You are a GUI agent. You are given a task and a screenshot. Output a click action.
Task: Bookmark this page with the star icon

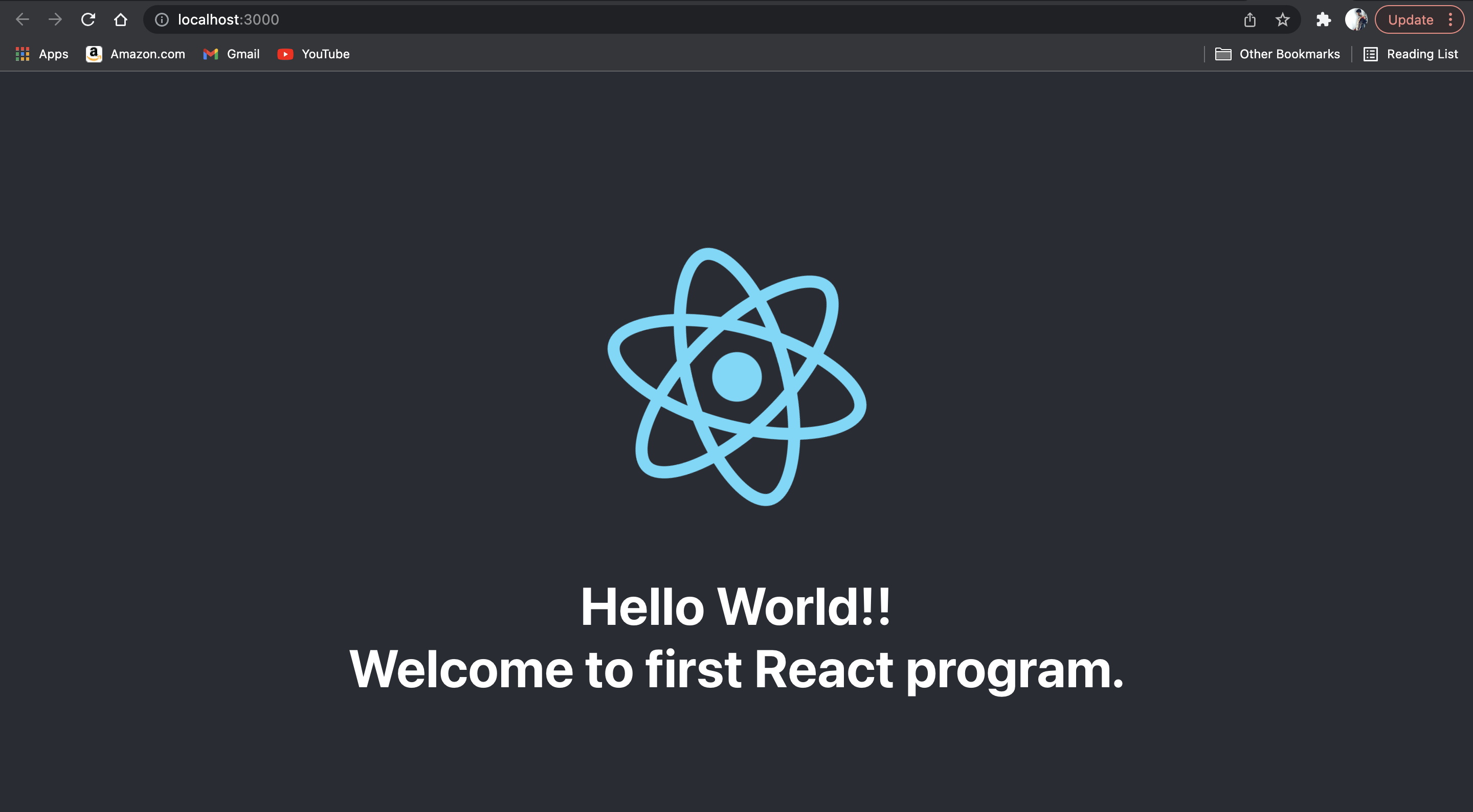(x=1283, y=19)
